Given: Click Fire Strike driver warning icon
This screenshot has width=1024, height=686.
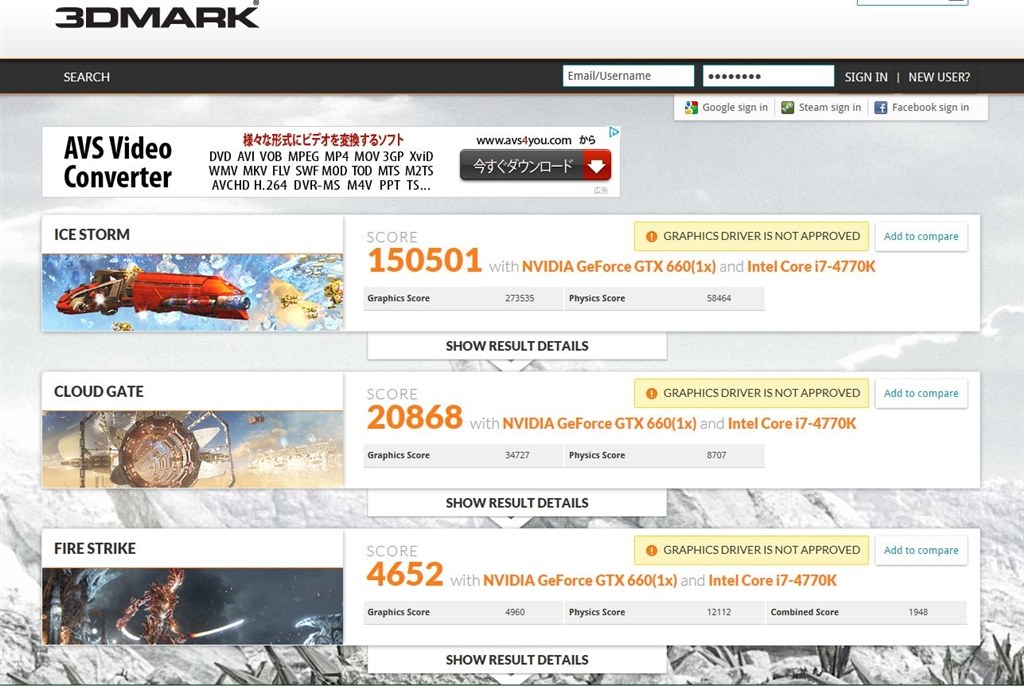Looking at the screenshot, I should coord(651,551).
